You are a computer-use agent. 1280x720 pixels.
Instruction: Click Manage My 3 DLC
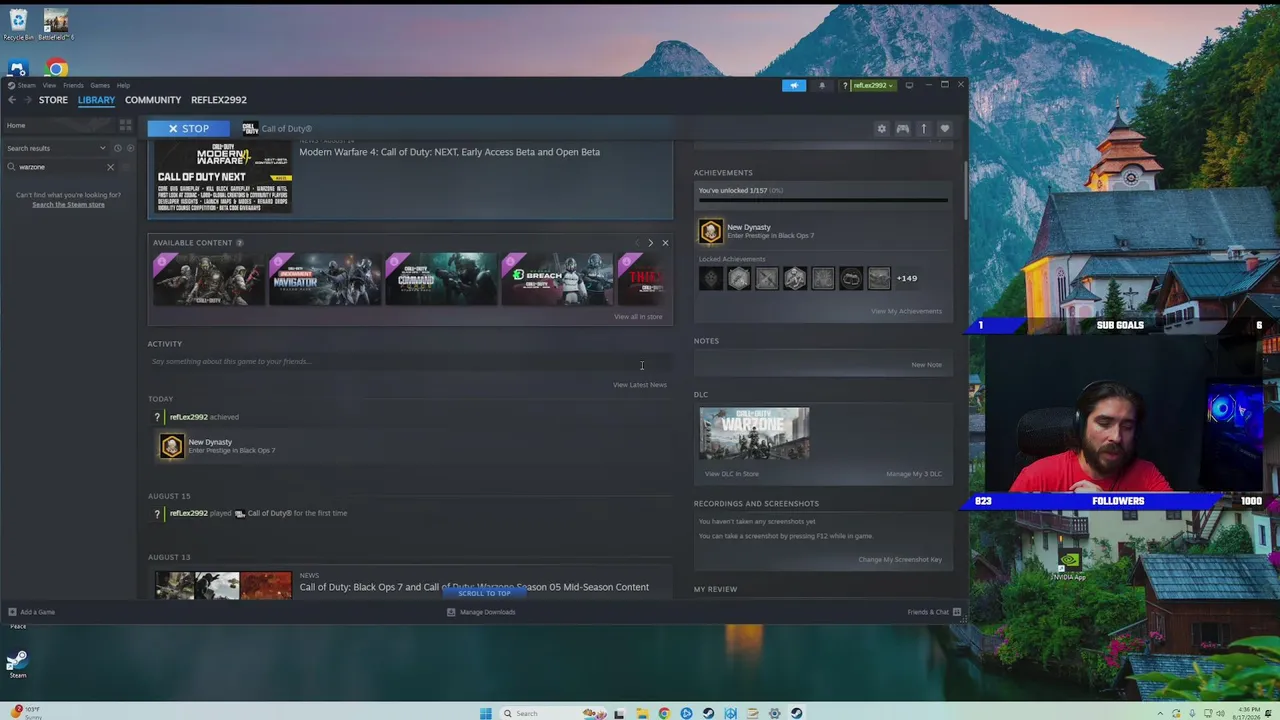point(914,474)
